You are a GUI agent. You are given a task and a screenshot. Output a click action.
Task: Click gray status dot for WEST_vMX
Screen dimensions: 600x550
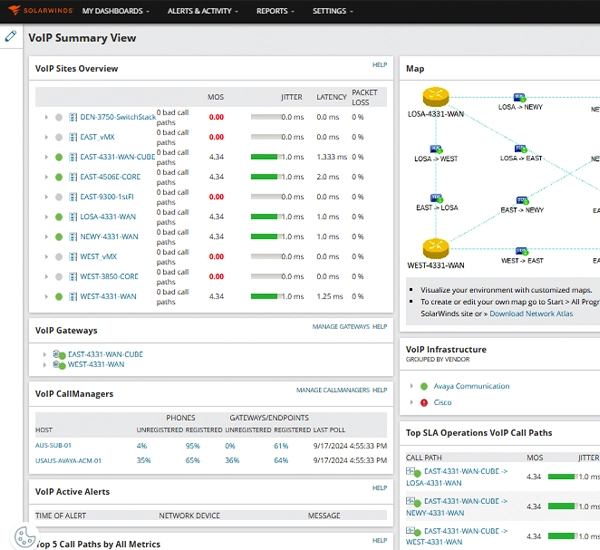pos(59,256)
